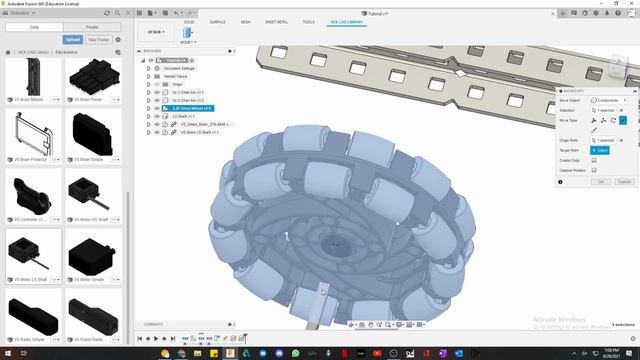
Task: Select the Translate move type icon
Action: 604,120
